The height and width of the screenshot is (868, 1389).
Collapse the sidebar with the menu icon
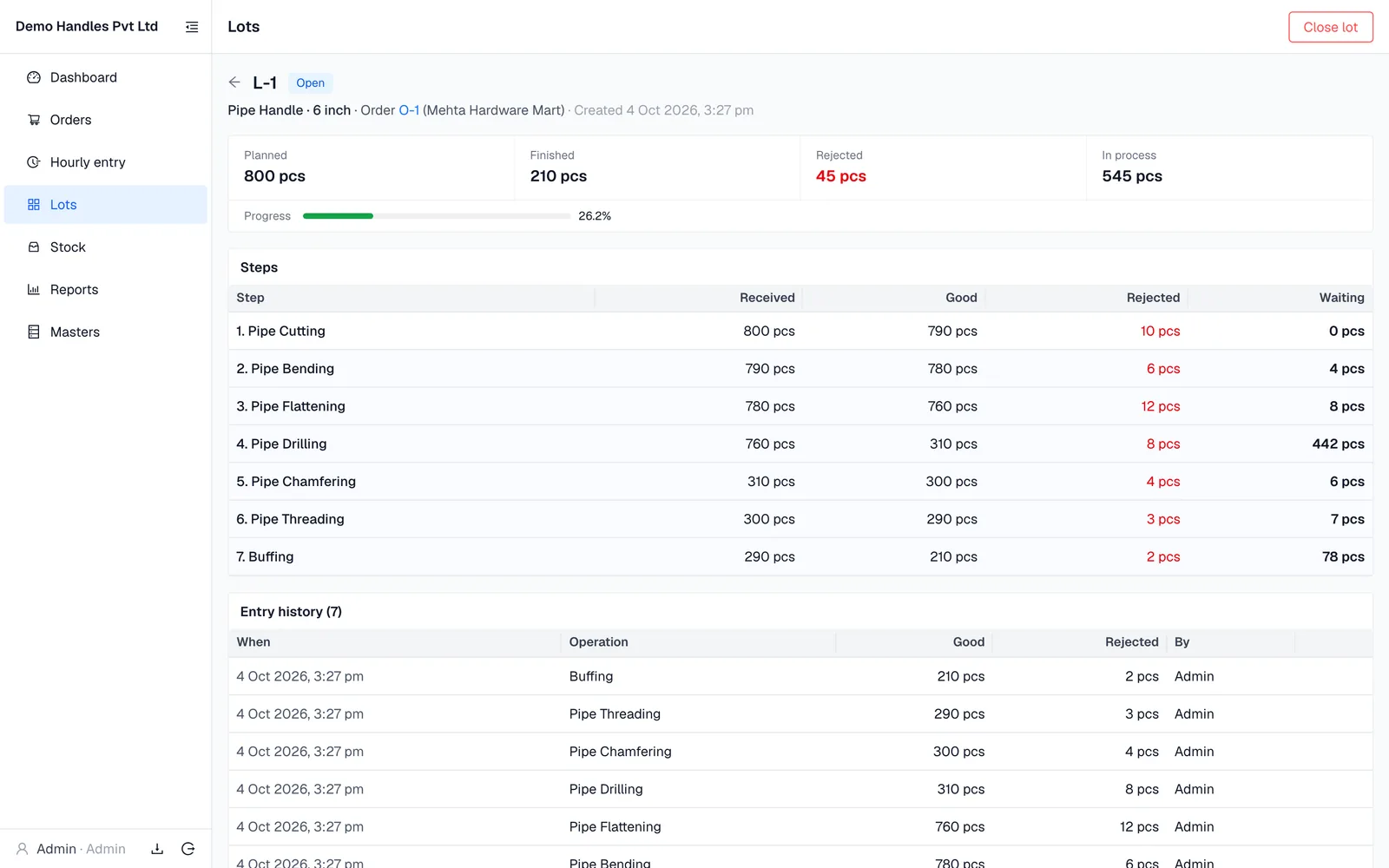click(x=192, y=27)
